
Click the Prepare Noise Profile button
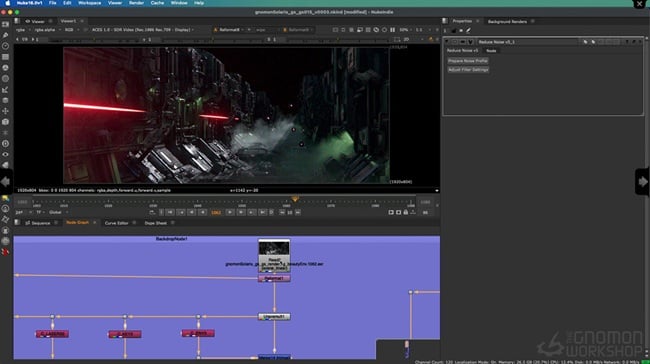click(468, 61)
